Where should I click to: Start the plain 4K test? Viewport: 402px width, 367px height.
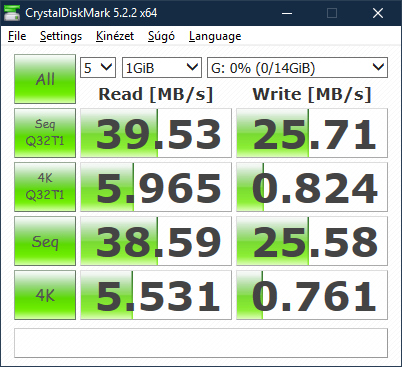45,295
